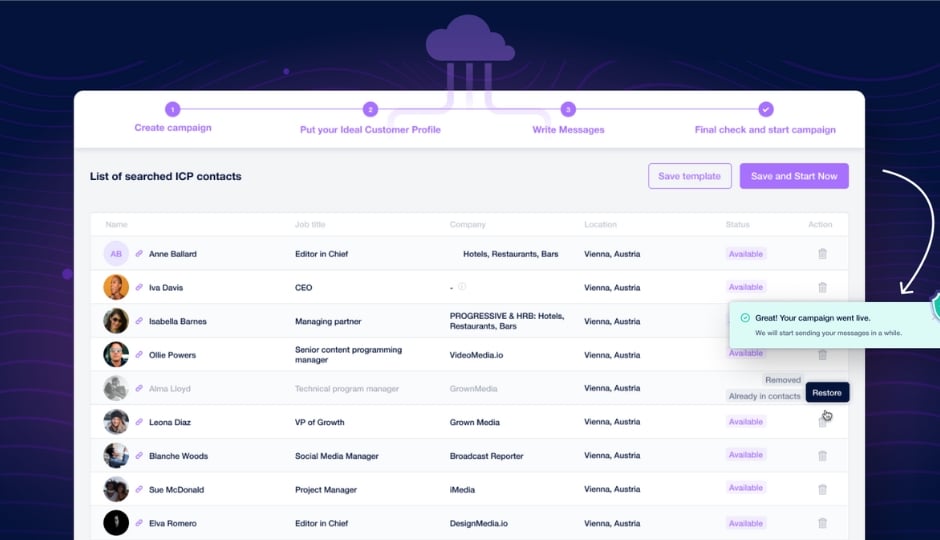Open Leona Diaz's profile link icon
Image resolution: width=940 pixels, height=540 pixels.
(x=139, y=421)
